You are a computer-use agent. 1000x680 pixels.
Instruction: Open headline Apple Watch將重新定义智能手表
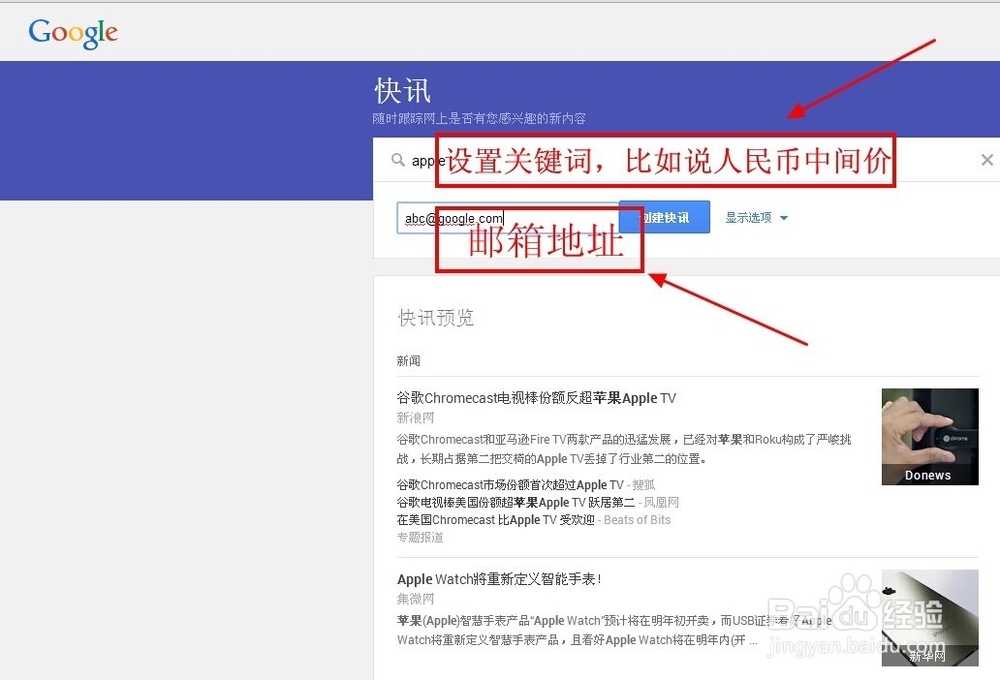coord(499,579)
